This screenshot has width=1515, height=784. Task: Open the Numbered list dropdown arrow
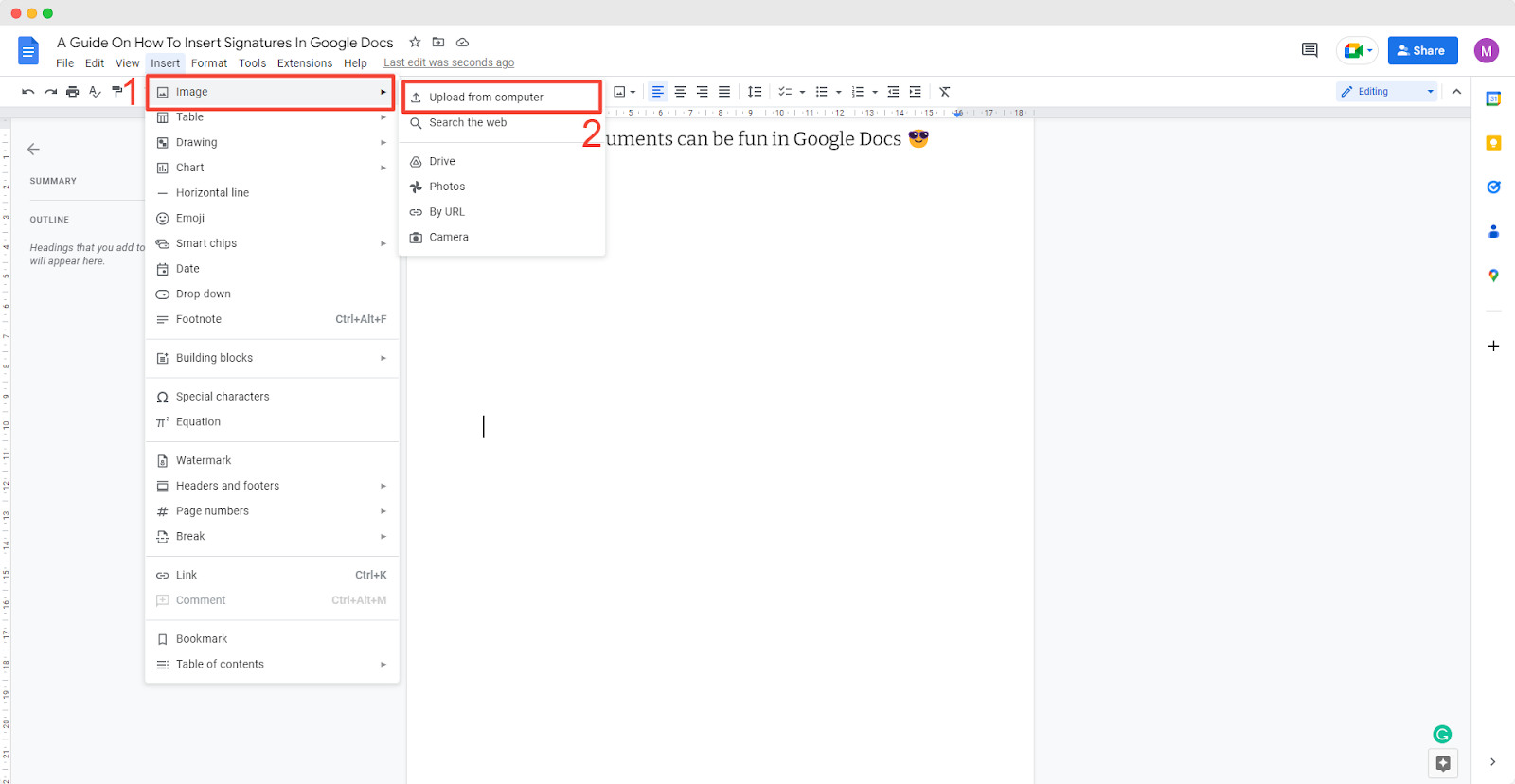coord(875,92)
